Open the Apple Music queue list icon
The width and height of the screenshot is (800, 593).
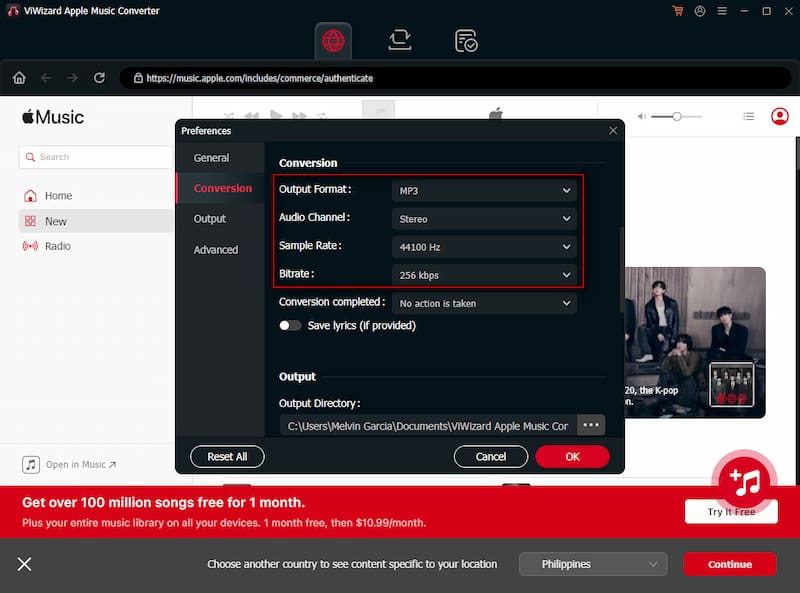pyautogui.click(x=748, y=116)
